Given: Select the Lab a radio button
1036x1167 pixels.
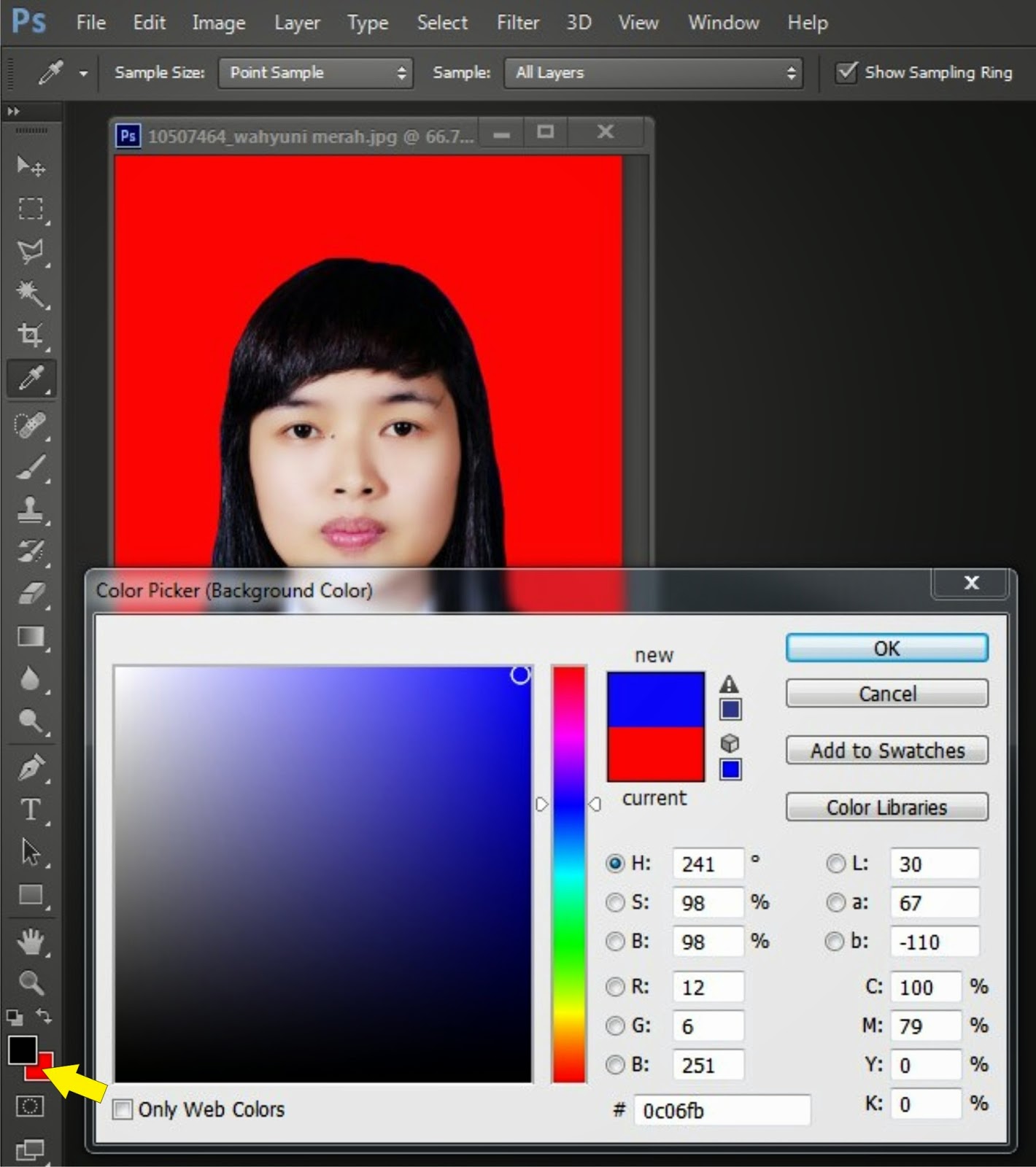Looking at the screenshot, I should point(835,903).
